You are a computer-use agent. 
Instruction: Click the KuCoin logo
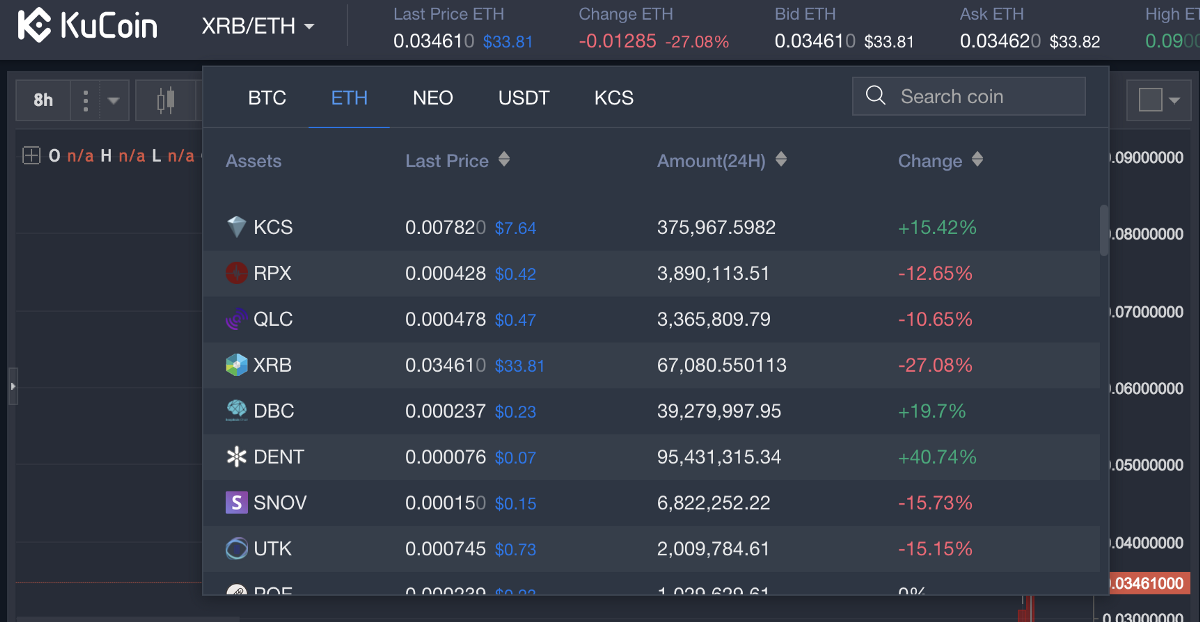pyautogui.click(x=88, y=26)
